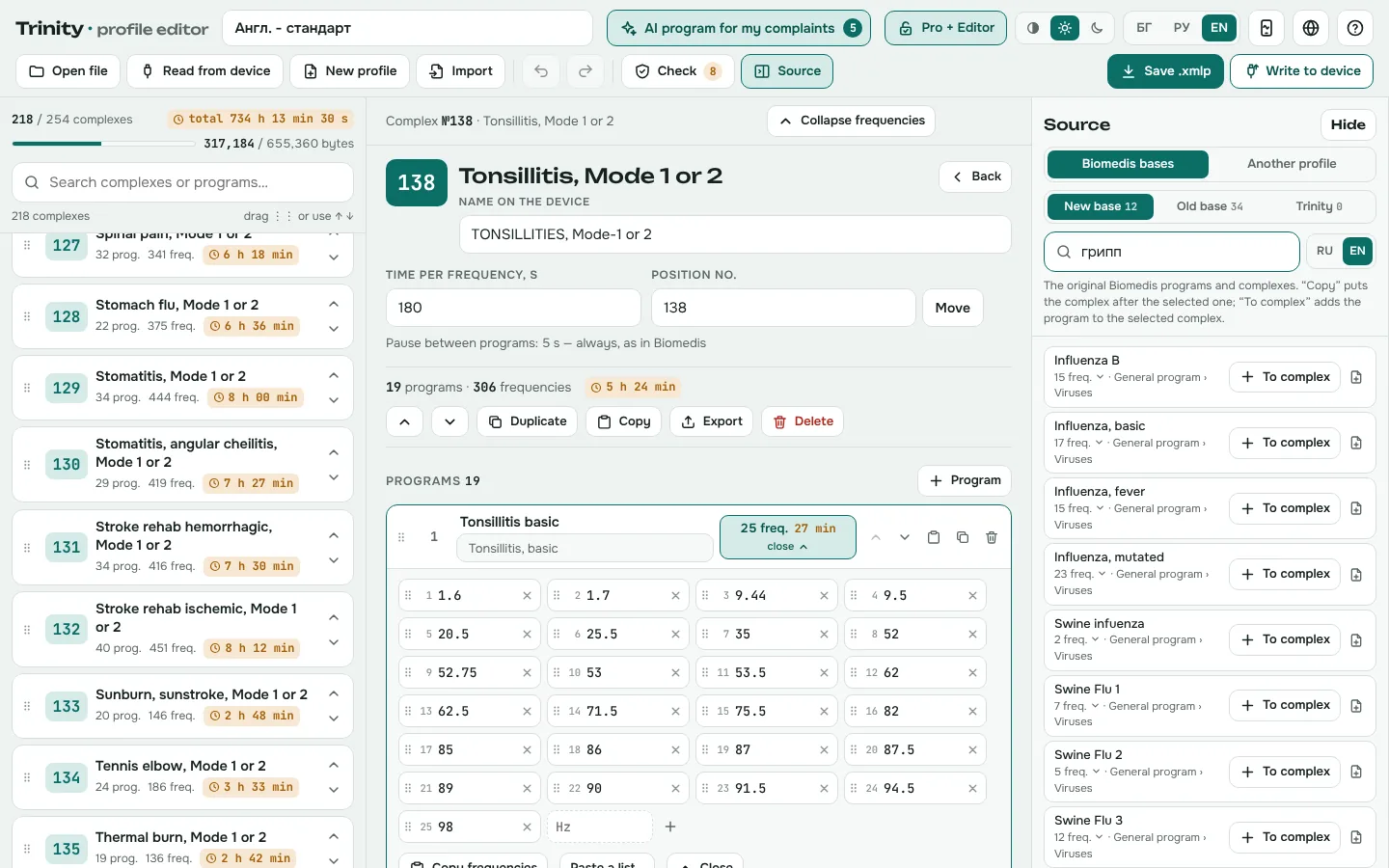Click the device file icon in header
The image size is (1389, 868).
pyautogui.click(x=1266, y=28)
